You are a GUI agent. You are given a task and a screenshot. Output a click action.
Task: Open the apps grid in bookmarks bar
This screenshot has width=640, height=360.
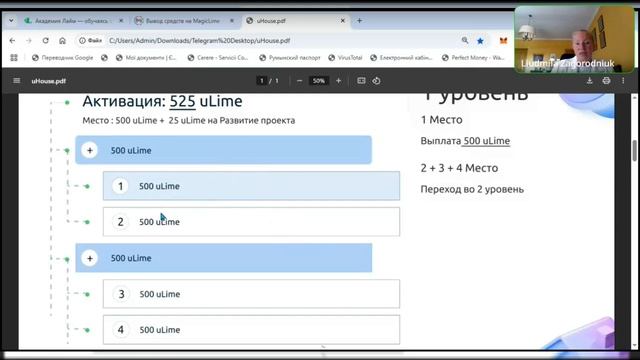(14, 58)
